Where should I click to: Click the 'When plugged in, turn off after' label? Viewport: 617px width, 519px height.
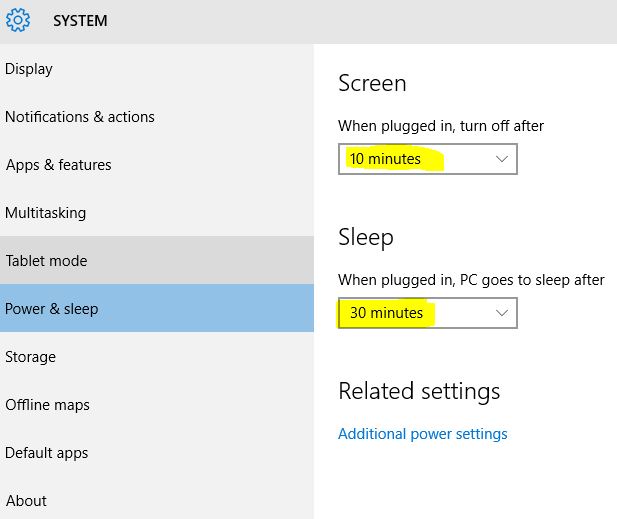pos(441,126)
